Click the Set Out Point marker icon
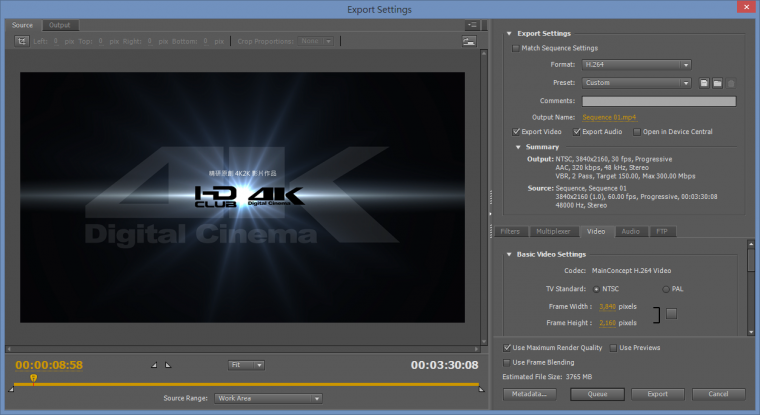The image size is (760, 415). [168, 365]
